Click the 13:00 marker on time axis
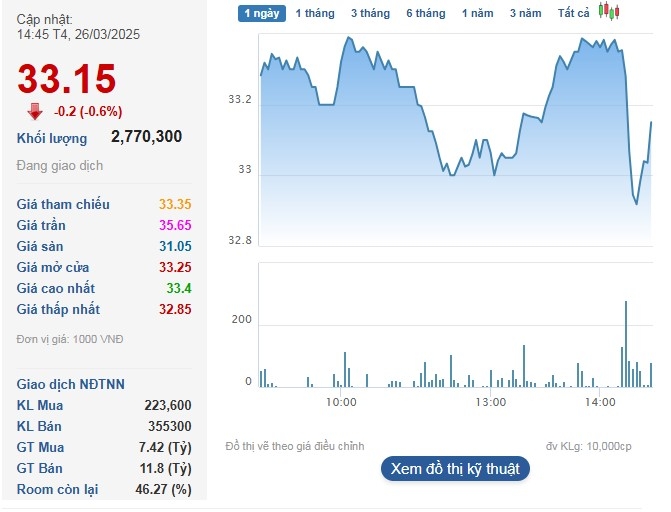The image size is (671, 512). 490,402
